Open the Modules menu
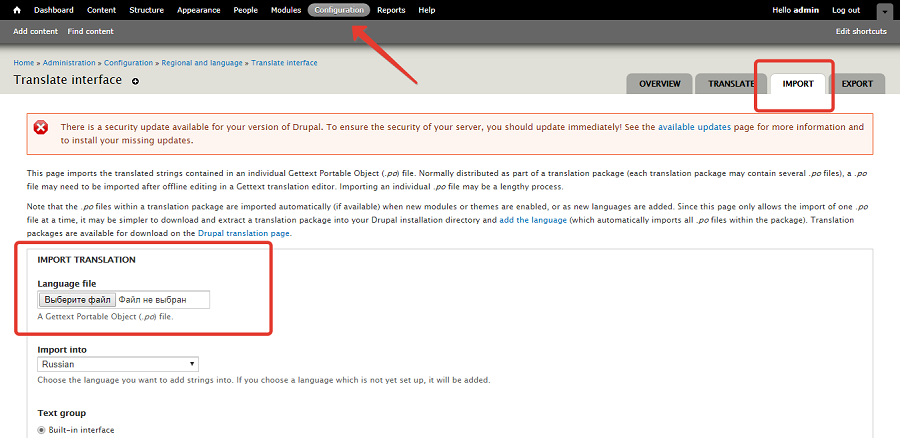Screen dimensions: 900x438 click(x=286, y=10)
